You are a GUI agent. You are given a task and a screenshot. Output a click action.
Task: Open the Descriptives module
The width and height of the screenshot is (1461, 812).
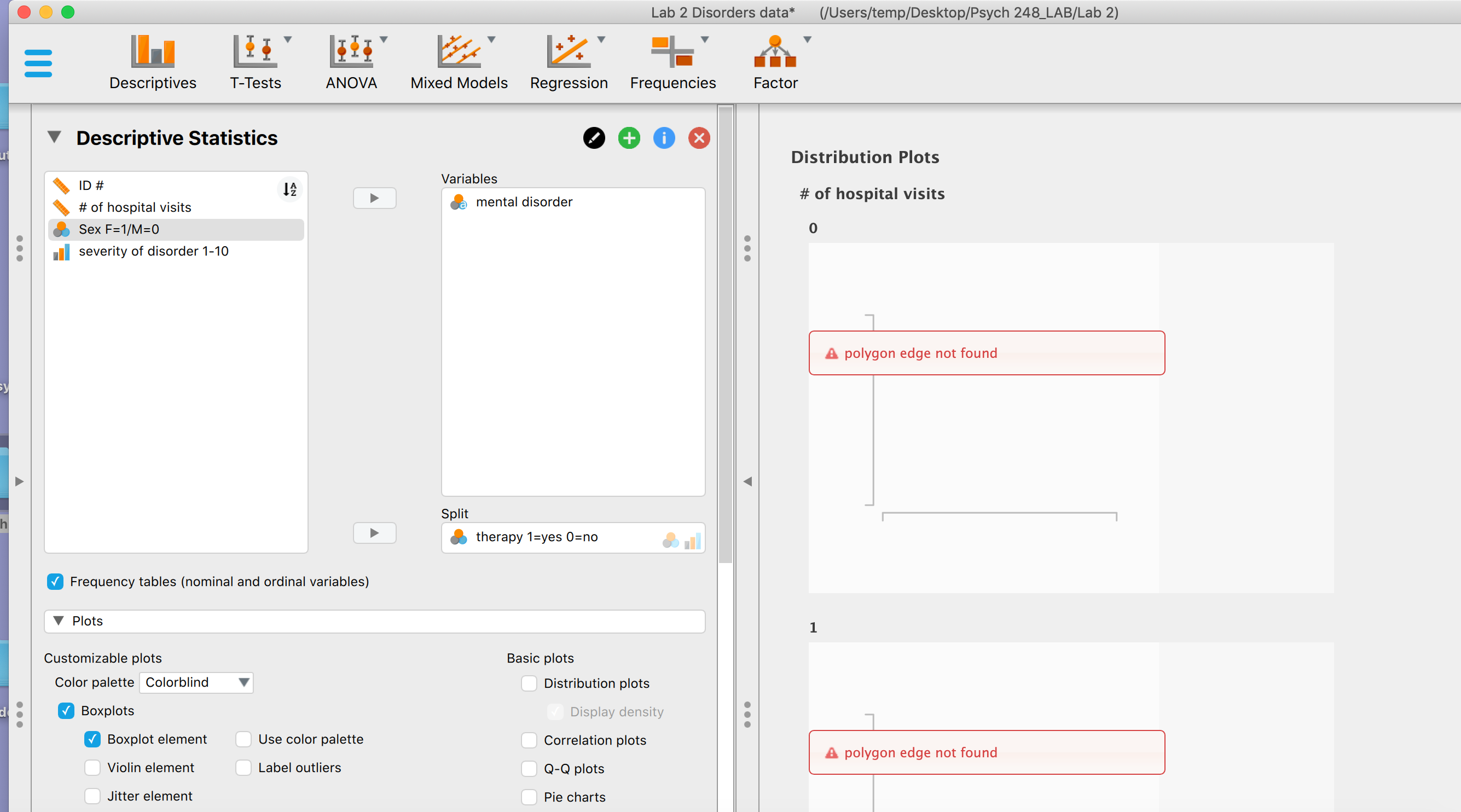point(153,62)
